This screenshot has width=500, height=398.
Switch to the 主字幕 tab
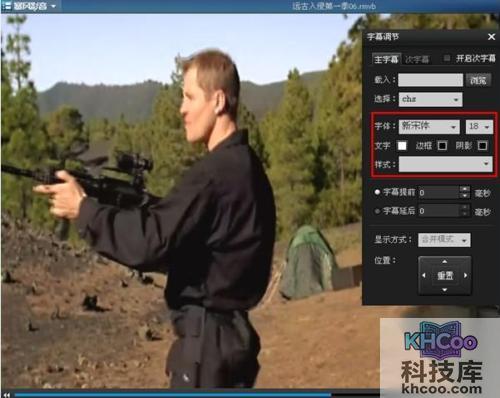point(386,59)
